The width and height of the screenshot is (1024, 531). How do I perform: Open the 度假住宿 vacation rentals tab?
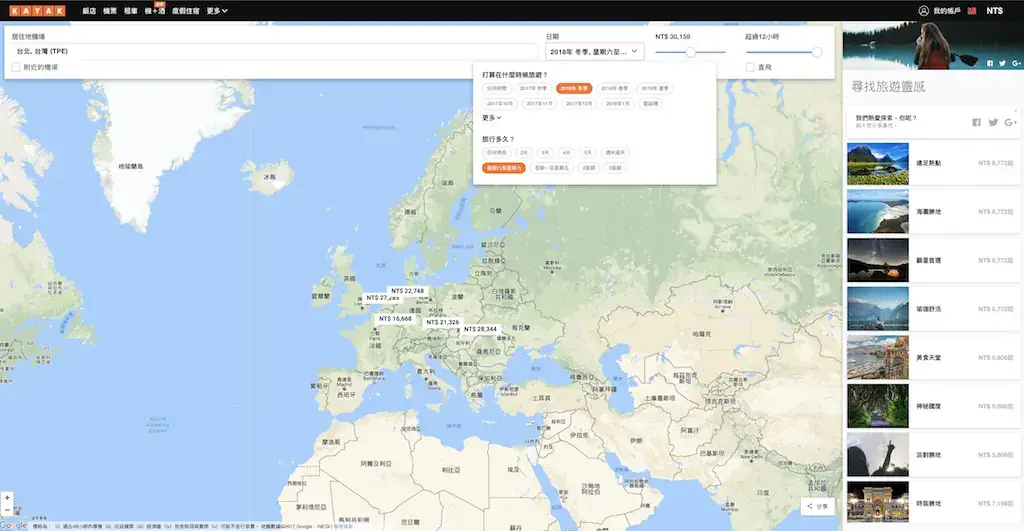click(185, 11)
